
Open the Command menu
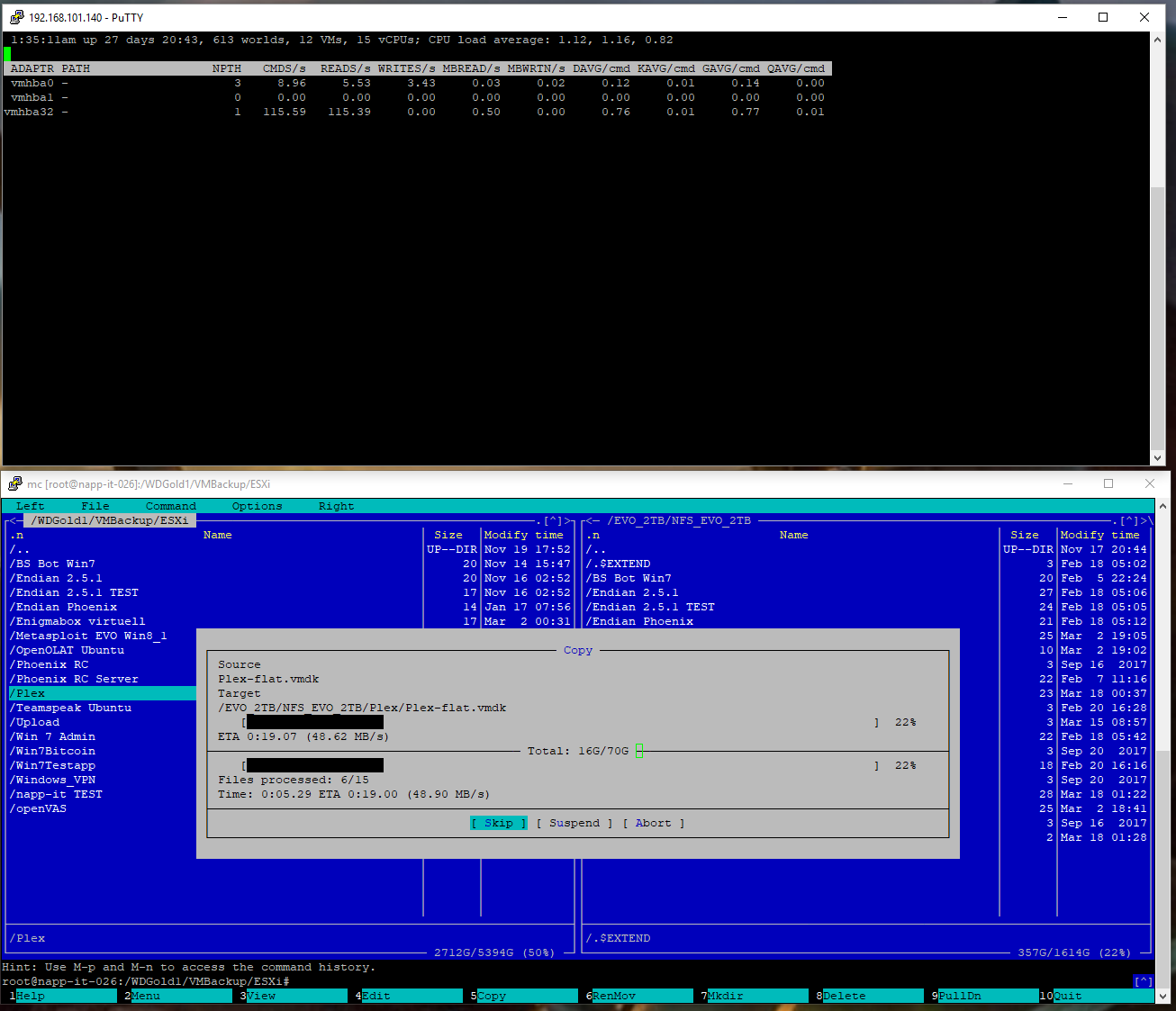click(170, 506)
